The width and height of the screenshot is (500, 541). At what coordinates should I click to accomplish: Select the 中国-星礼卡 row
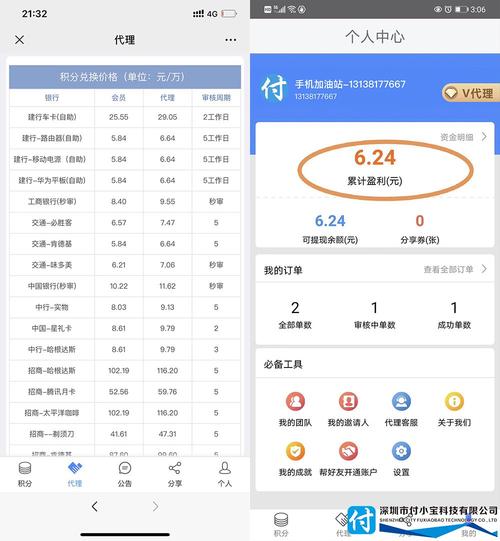coord(125,328)
